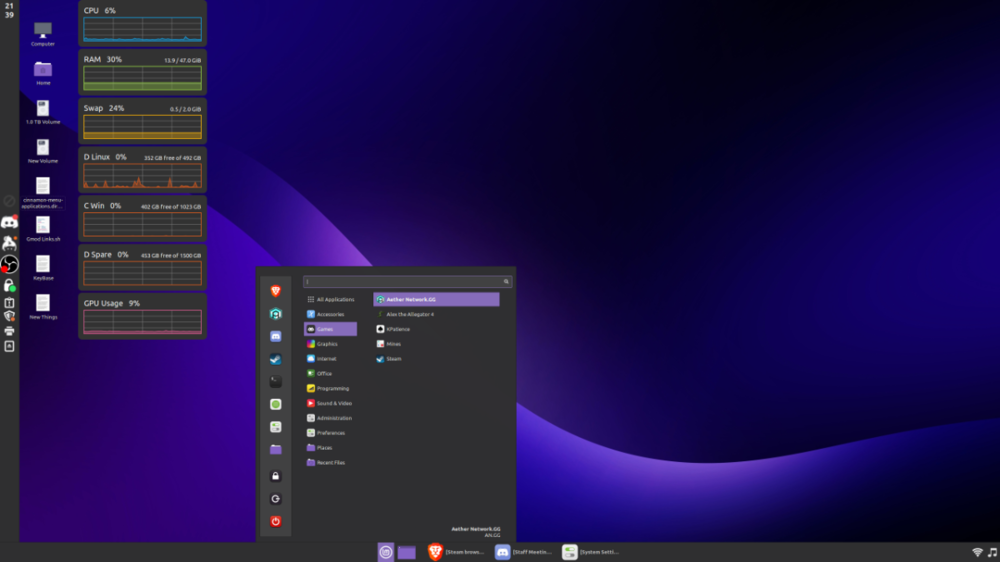Open the OBS icon in left panel
This screenshot has height=562, width=1000.
click(9, 264)
